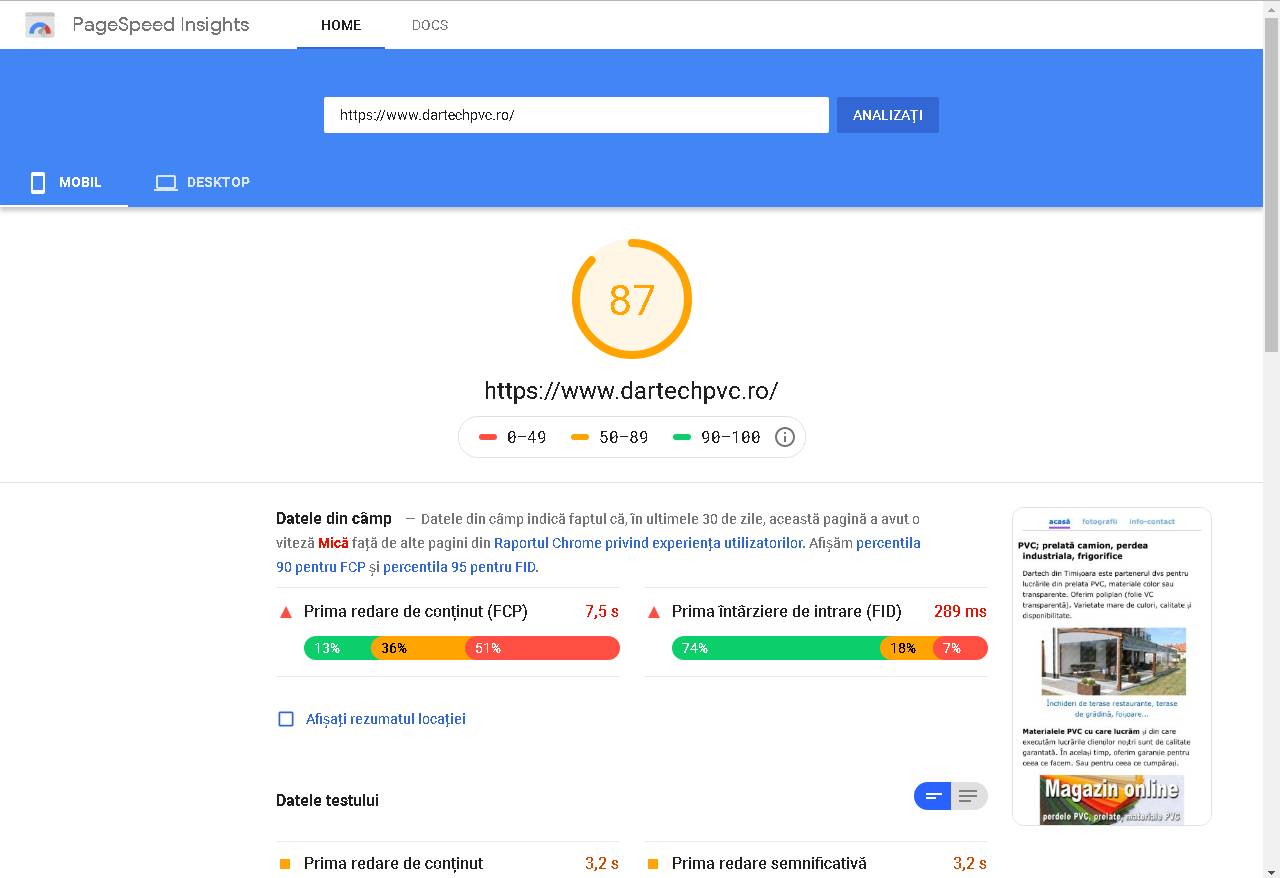Open the percentila 95 pentru FID link
This screenshot has width=1280, height=878.
pyautogui.click(x=460, y=567)
